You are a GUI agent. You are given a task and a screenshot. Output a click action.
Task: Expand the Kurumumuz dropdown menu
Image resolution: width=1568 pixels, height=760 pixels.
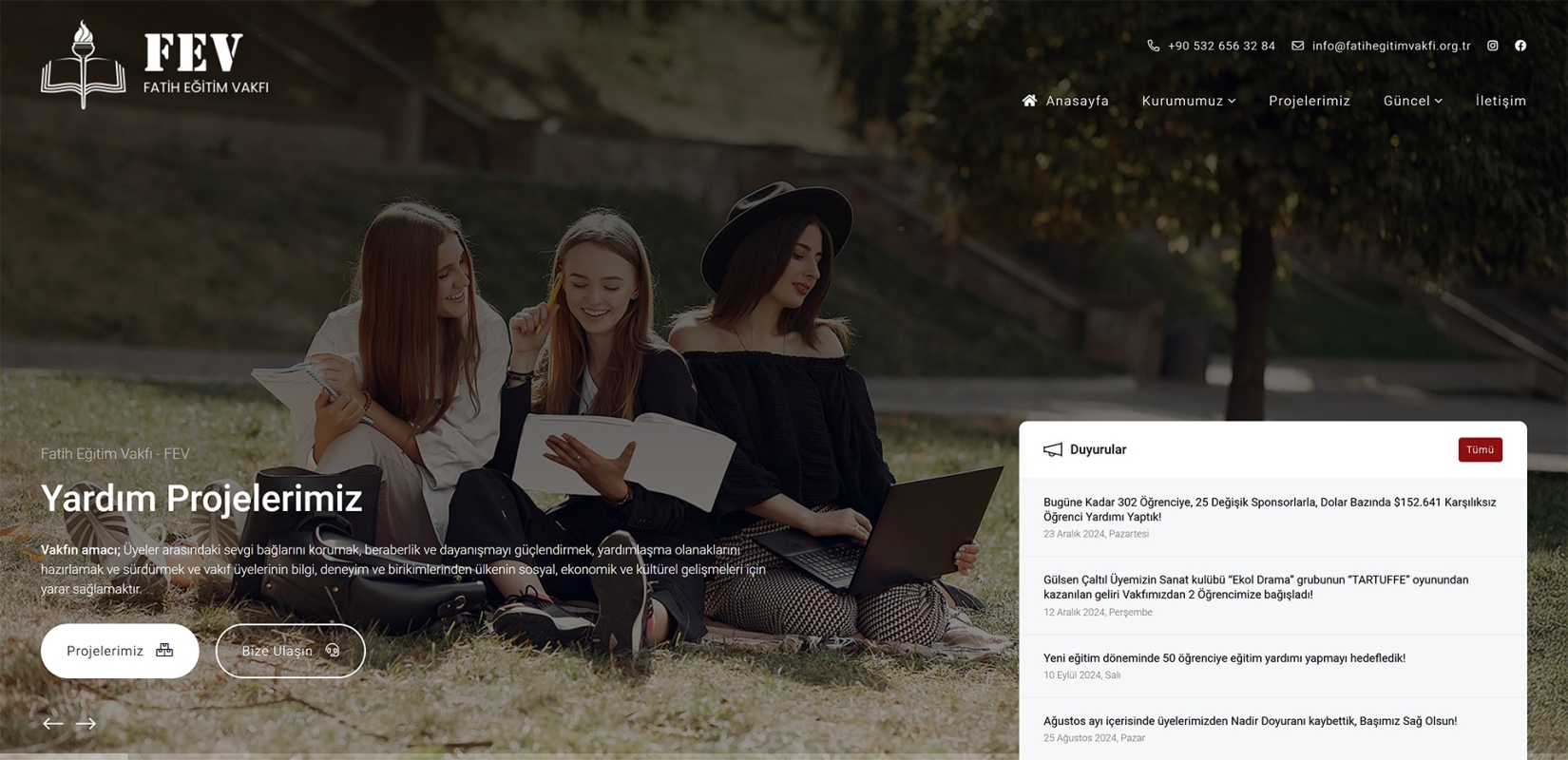1188,101
